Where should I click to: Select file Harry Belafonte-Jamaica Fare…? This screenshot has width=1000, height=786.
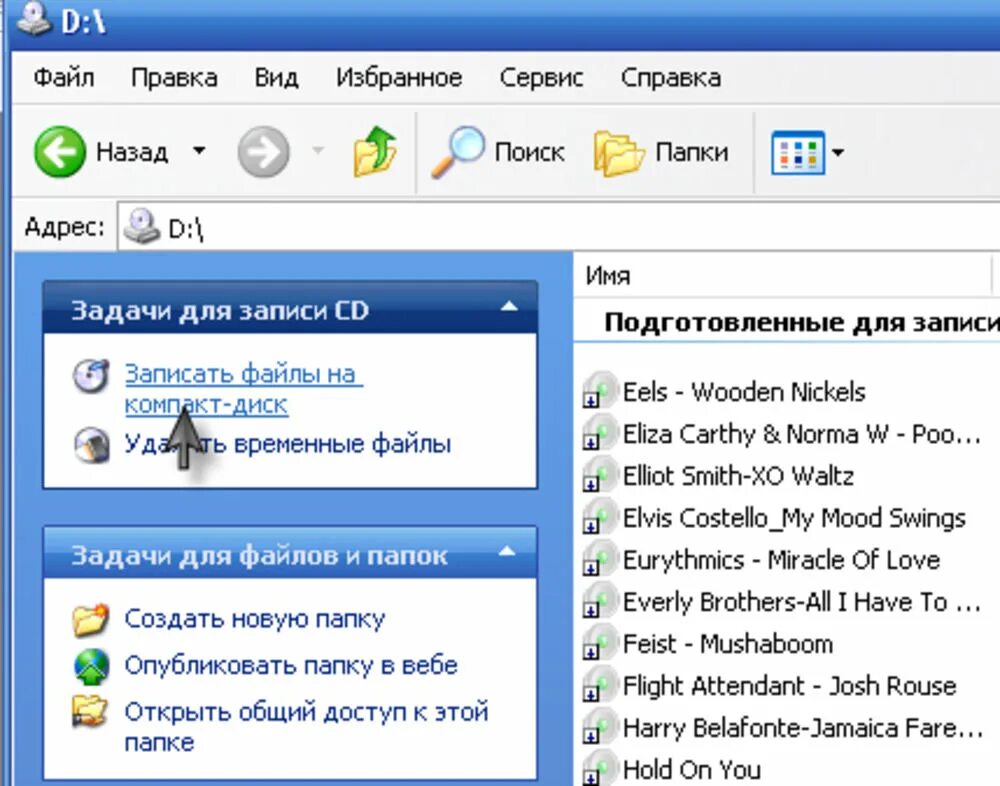[803, 728]
